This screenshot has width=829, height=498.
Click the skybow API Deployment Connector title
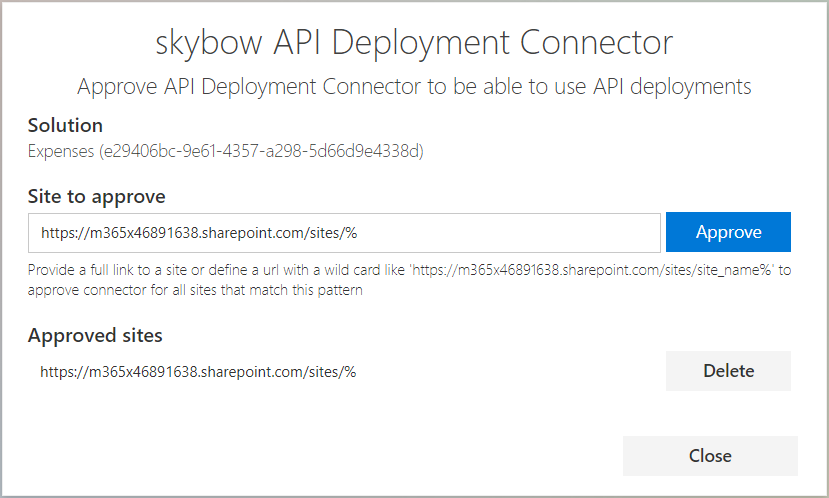(414, 42)
